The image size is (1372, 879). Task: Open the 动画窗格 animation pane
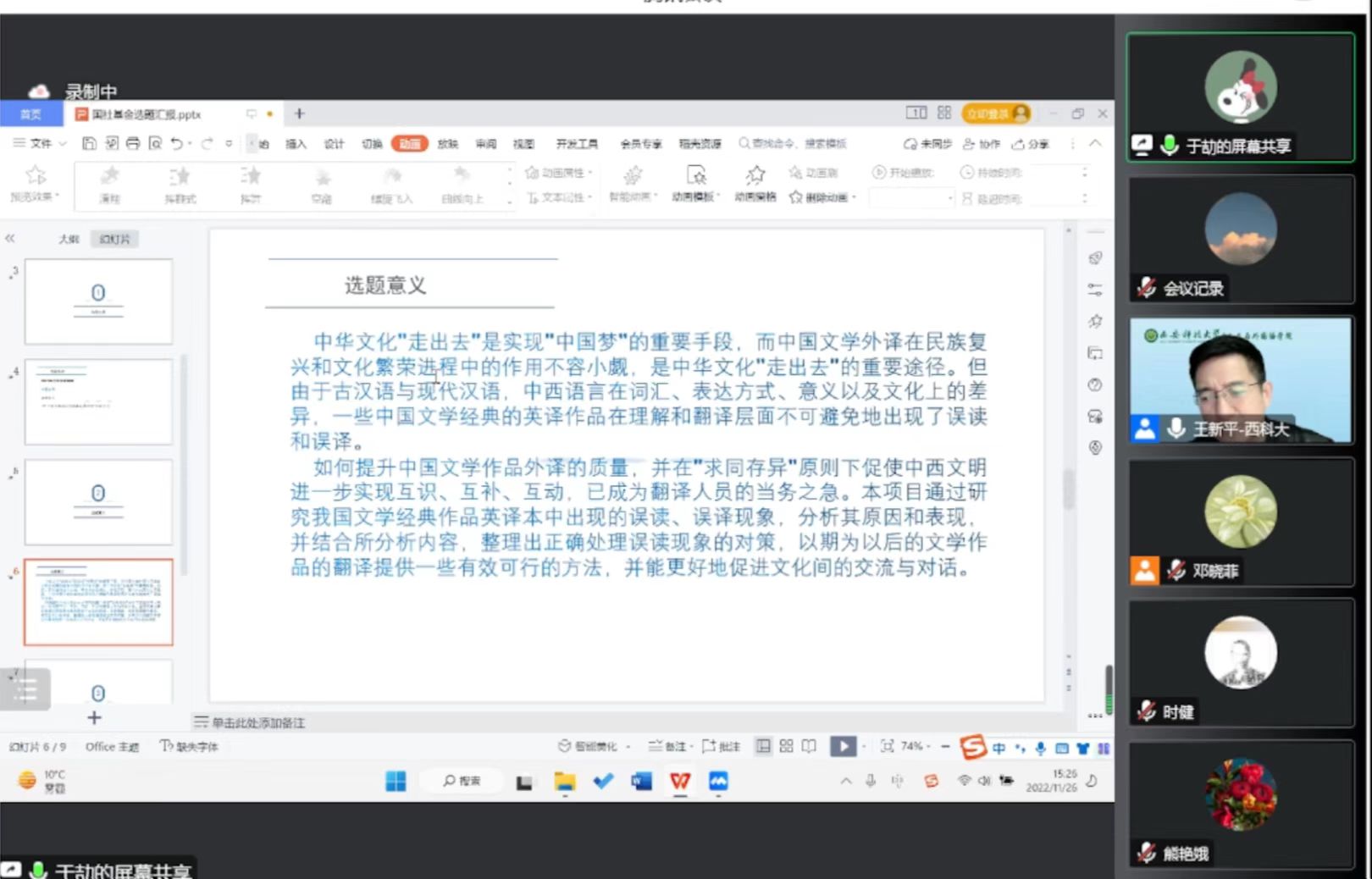pos(755,183)
